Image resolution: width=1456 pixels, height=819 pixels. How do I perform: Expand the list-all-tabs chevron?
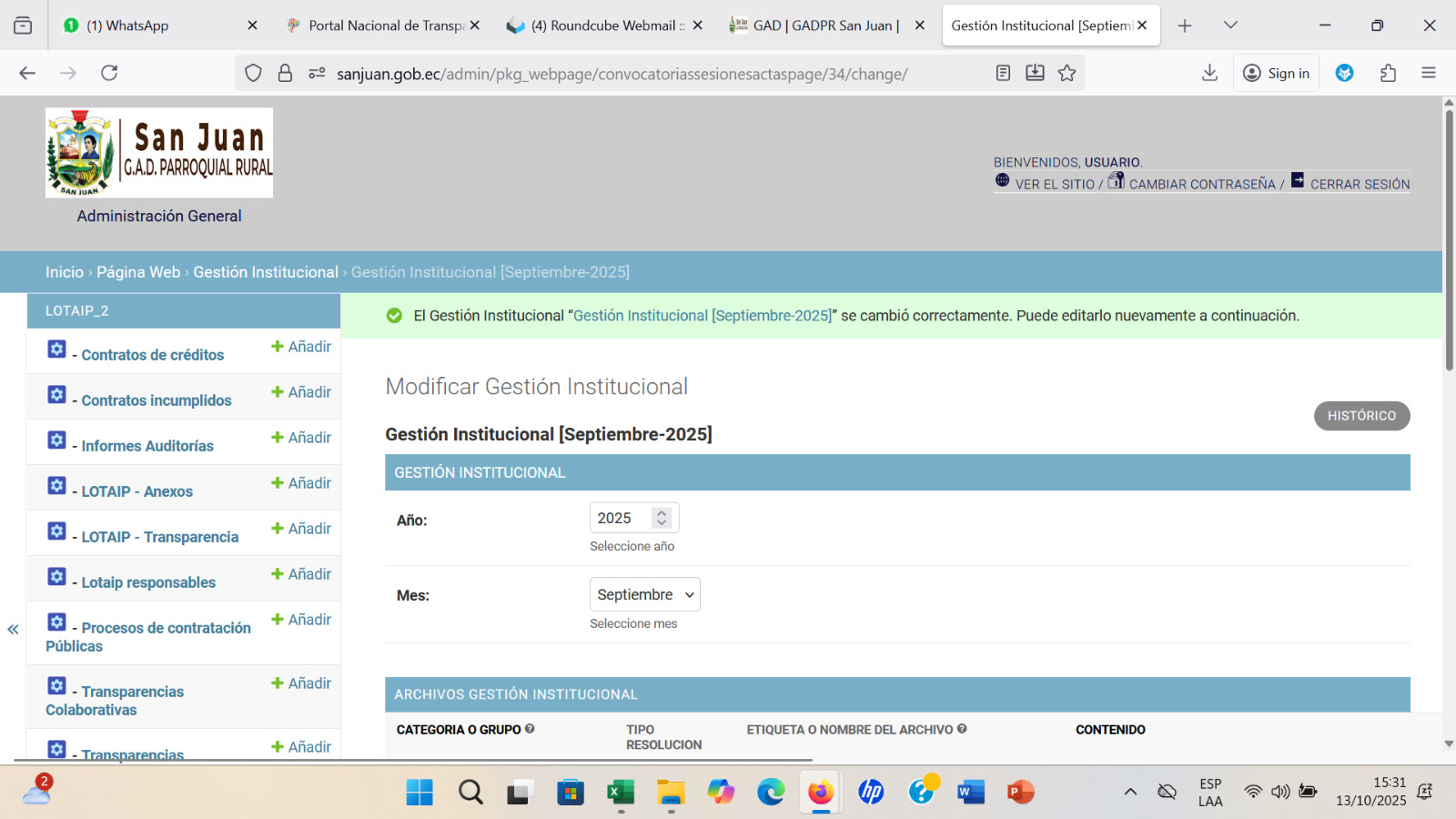click(x=1230, y=25)
